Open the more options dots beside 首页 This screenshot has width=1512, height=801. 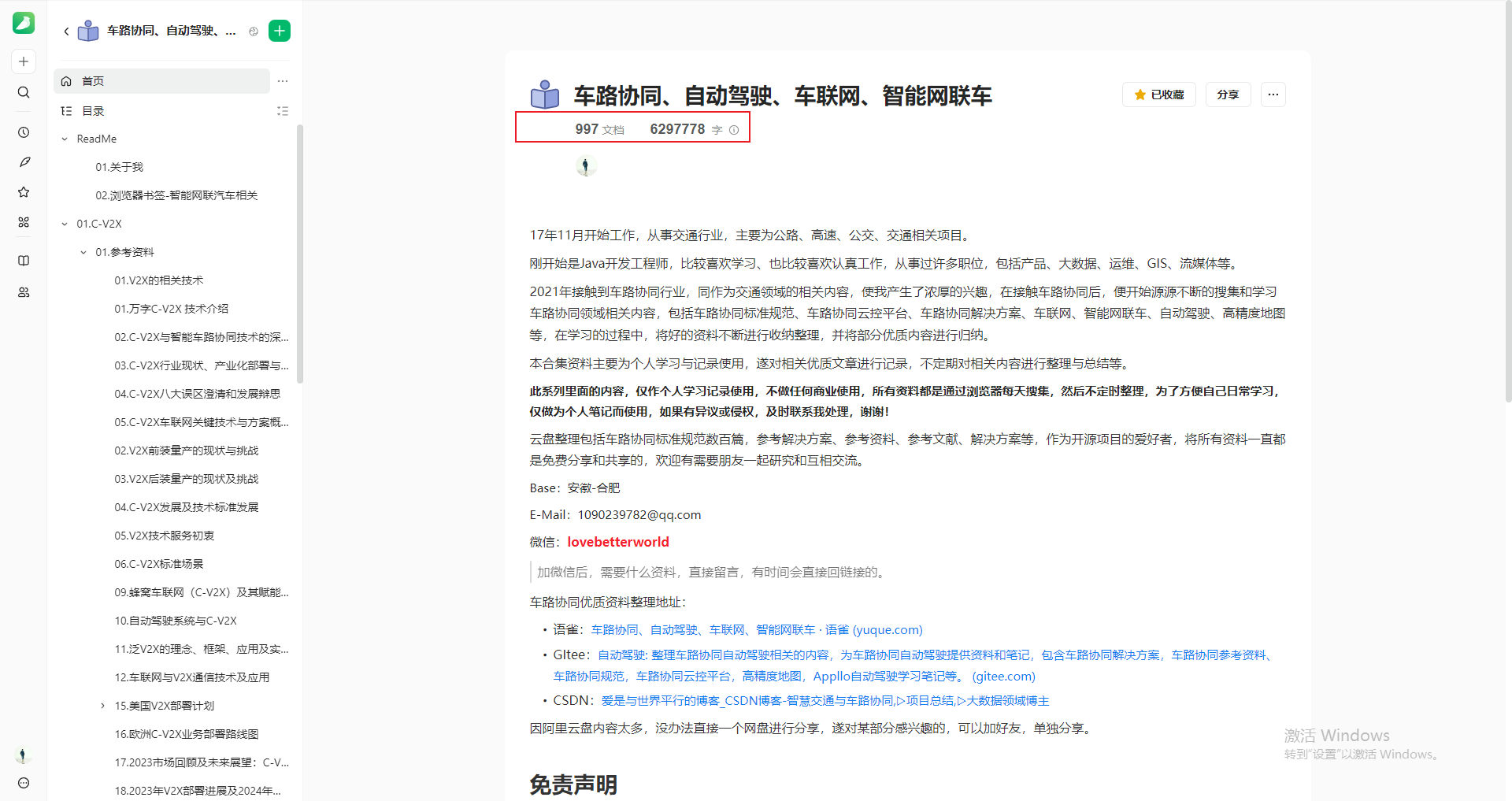[283, 81]
